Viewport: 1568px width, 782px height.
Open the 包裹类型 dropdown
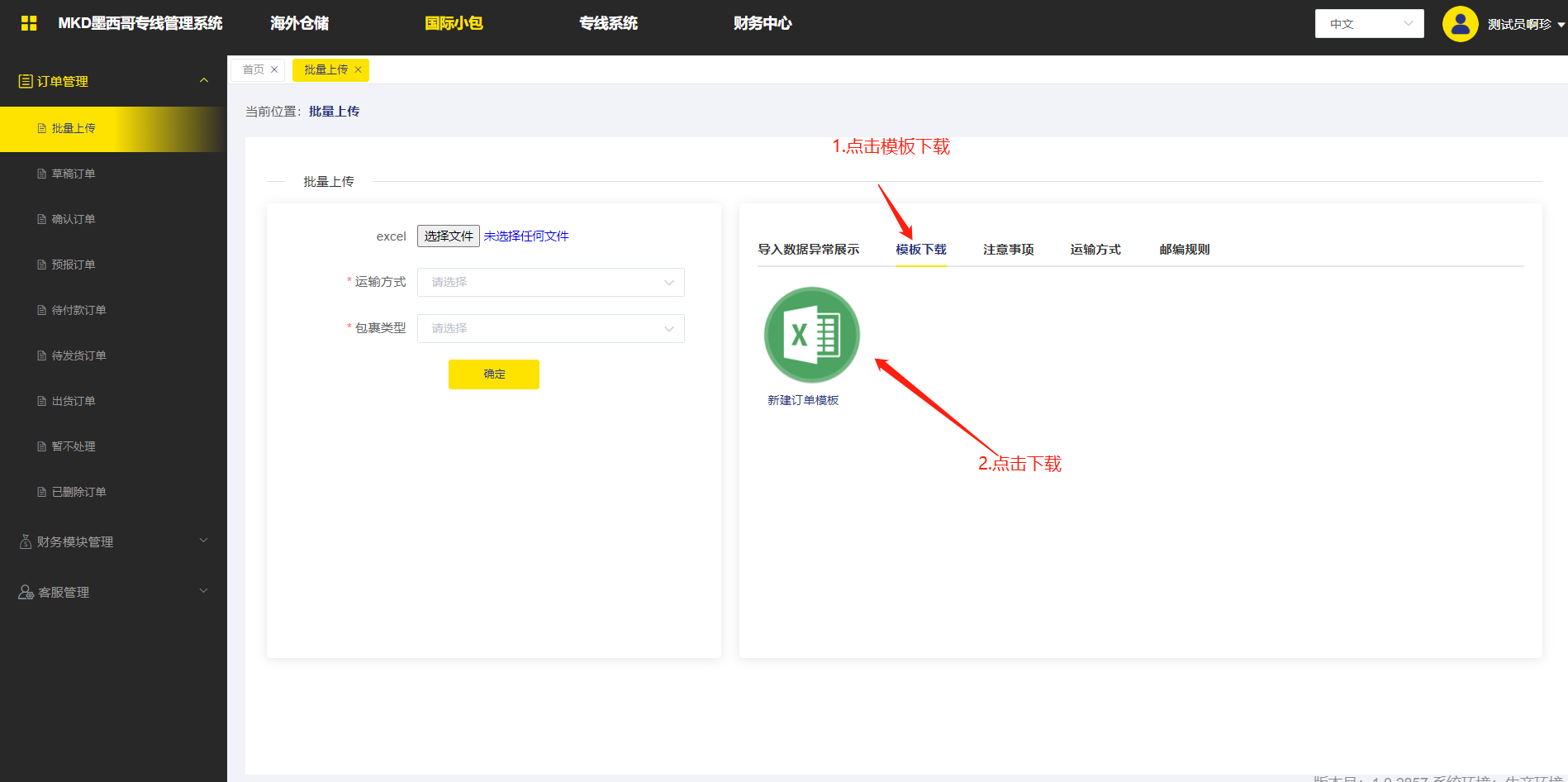pyautogui.click(x=550, y=329)
